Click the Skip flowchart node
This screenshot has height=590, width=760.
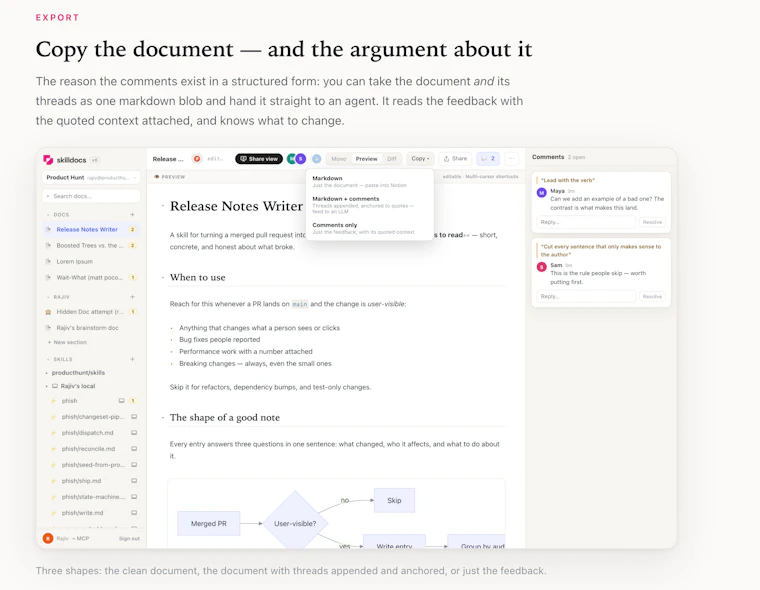click(x=394, y=500)
